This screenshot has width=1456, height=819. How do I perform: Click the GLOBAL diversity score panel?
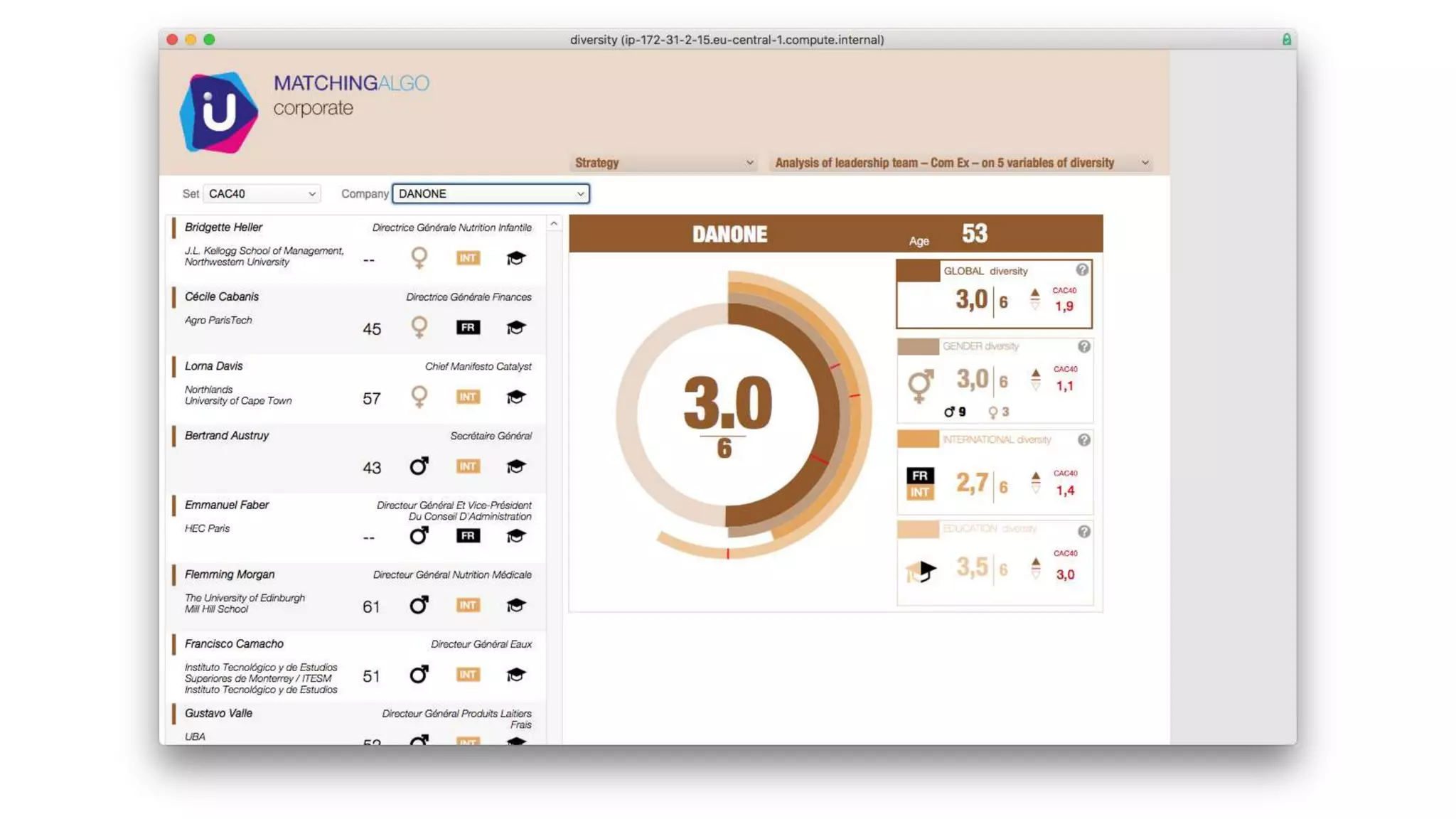click(x=994, y=300)
